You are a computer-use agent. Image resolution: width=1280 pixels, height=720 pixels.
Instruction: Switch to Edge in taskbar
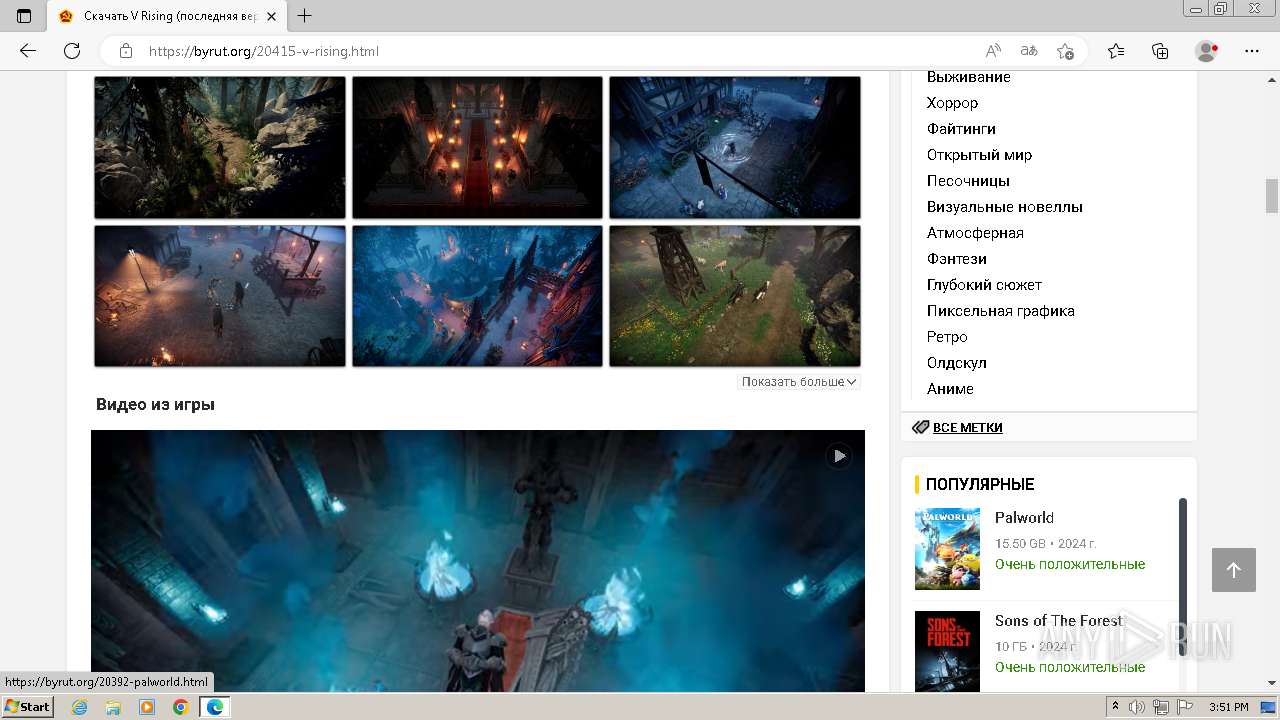click(x=215, y=707)
